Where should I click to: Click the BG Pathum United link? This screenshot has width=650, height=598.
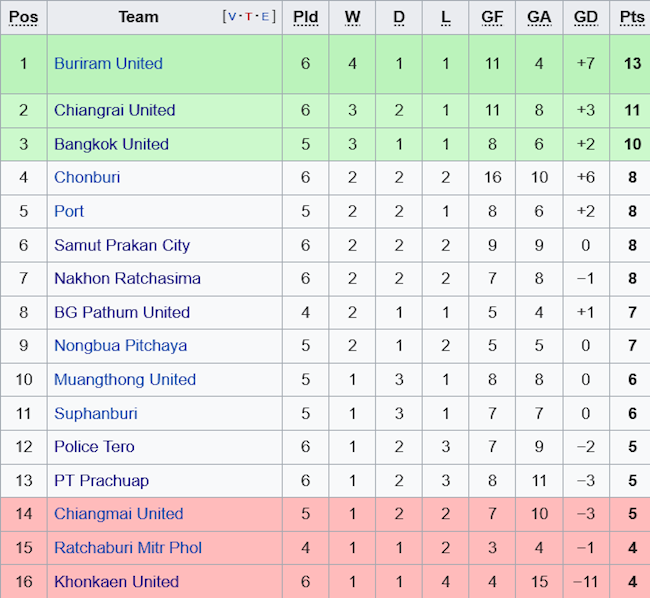tap(121, 312)
